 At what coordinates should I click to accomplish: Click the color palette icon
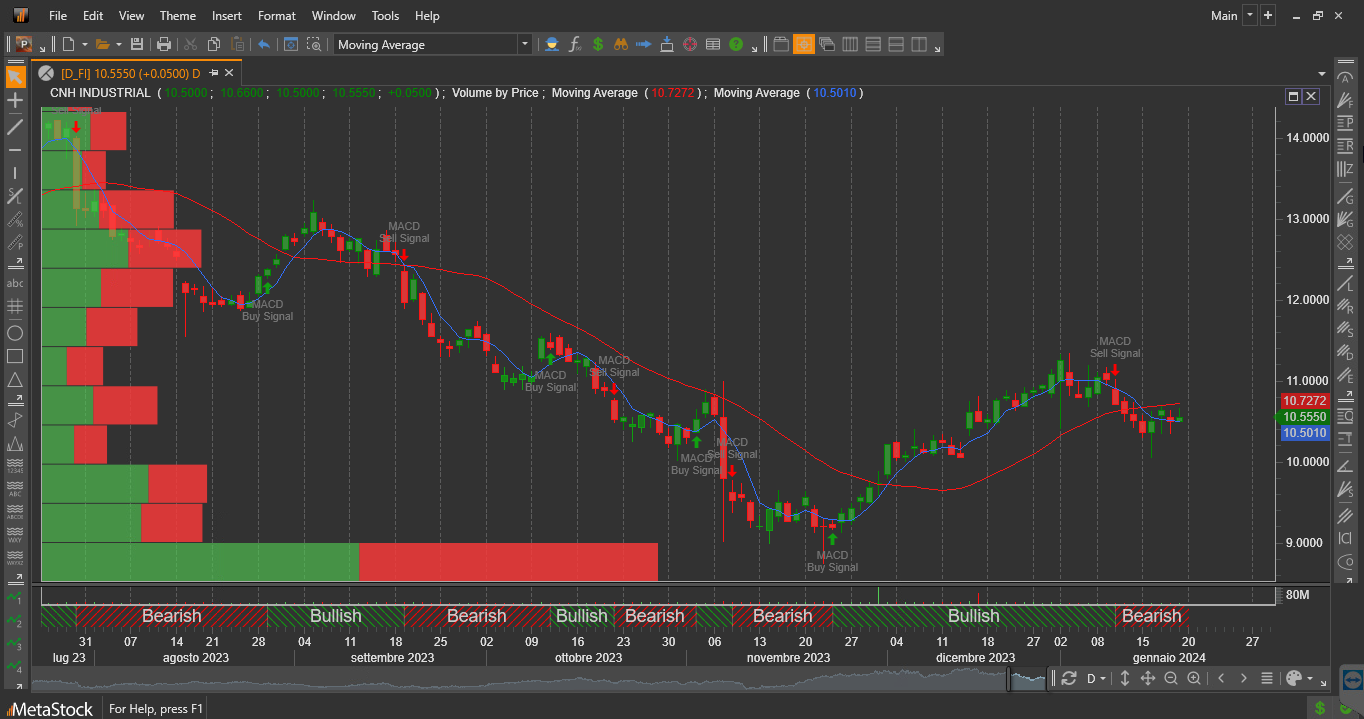click(x=1294, y=678)
